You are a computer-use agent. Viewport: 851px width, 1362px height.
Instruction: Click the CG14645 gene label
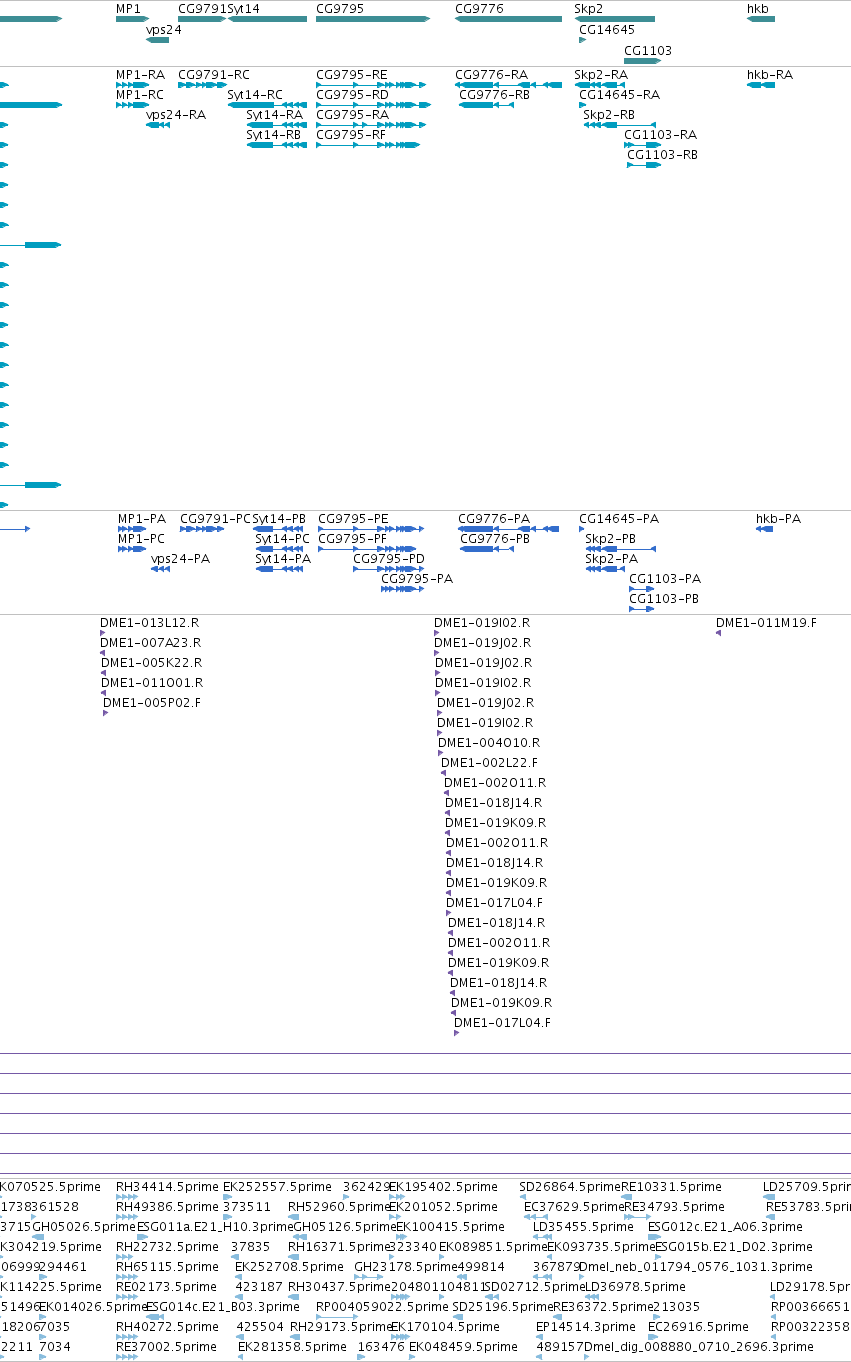tap(607, 29)
